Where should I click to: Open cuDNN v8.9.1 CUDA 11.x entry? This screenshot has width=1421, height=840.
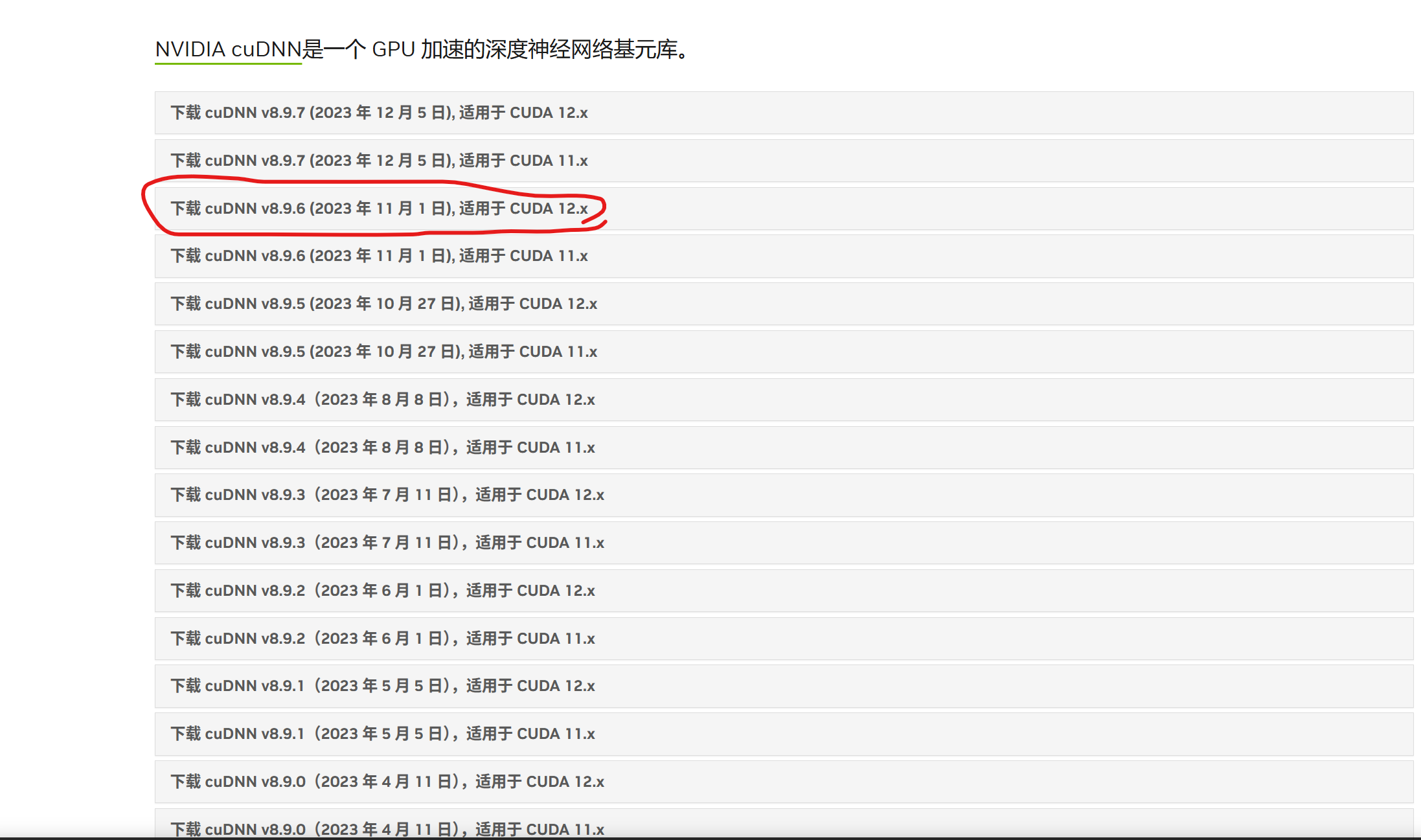382,734
